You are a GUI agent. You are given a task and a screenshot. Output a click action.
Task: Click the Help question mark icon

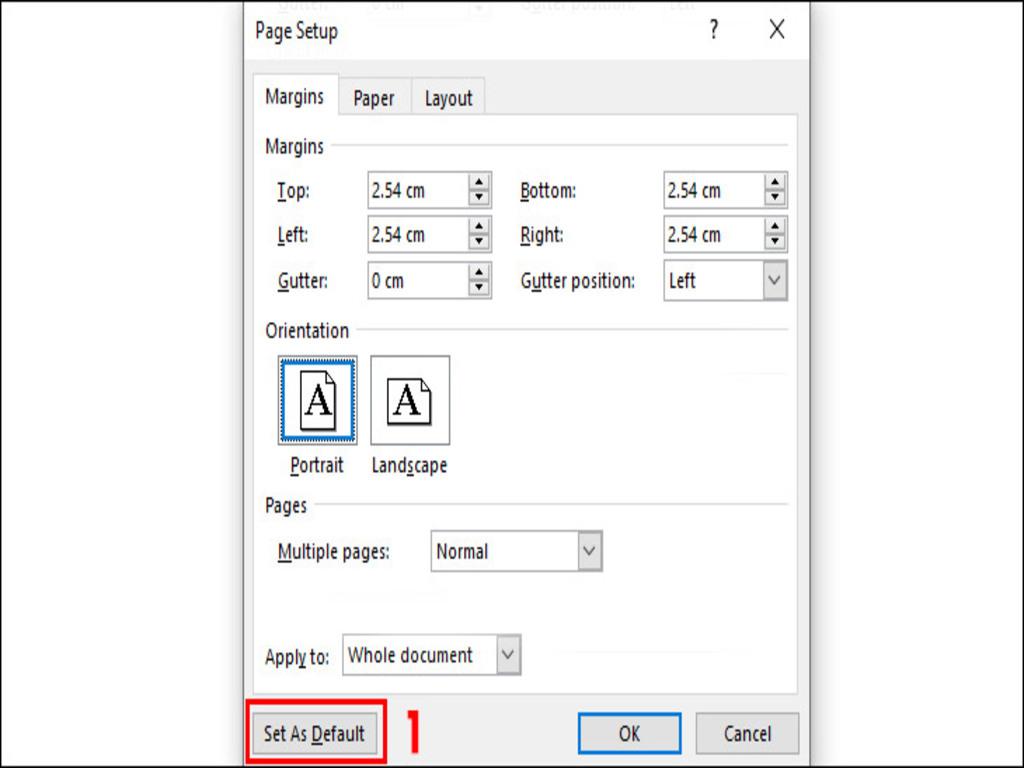(x=713, y=31)
